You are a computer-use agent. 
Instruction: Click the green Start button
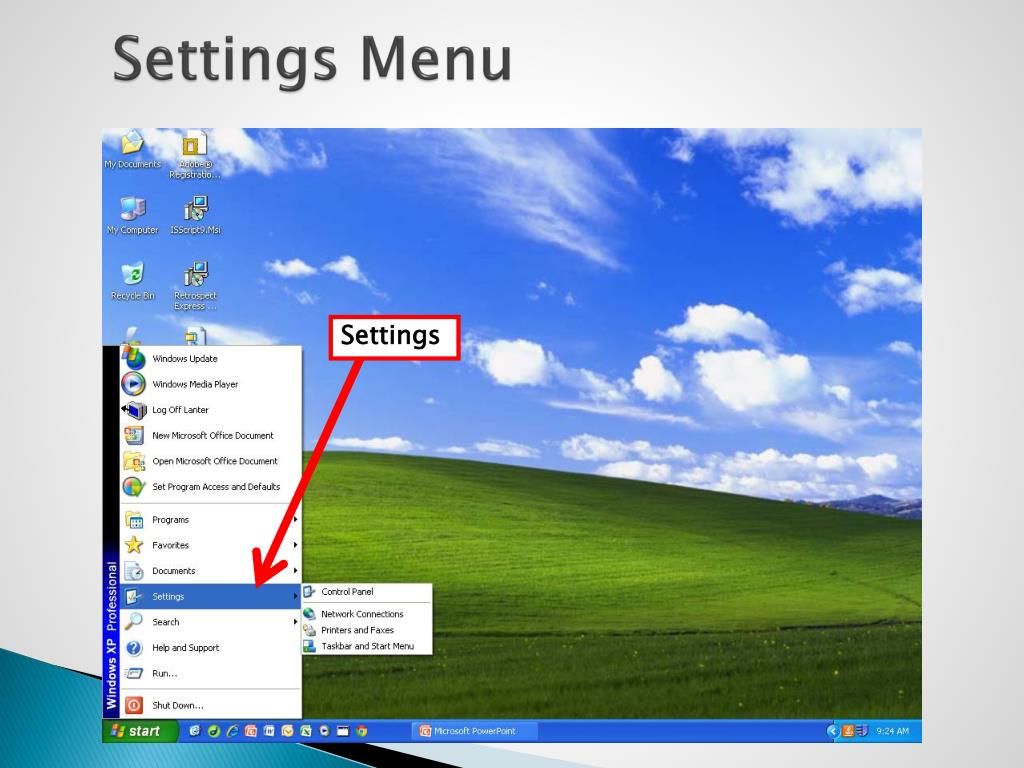(140, 731)
